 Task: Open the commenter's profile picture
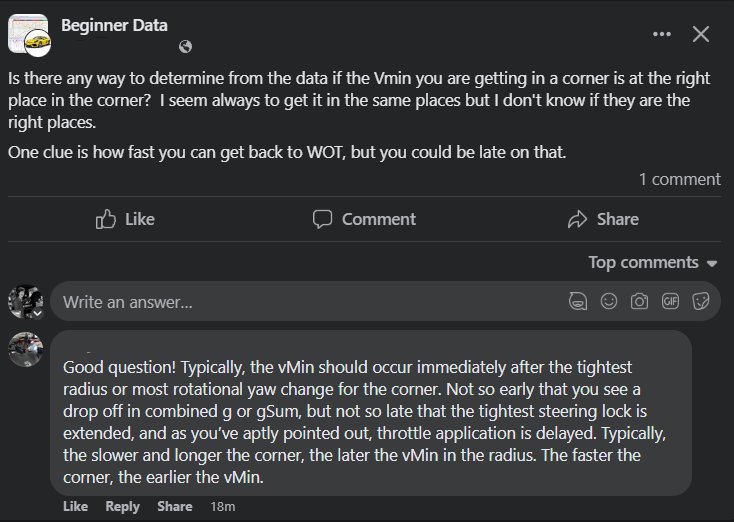pyautogui.click(x=26, y=349)
